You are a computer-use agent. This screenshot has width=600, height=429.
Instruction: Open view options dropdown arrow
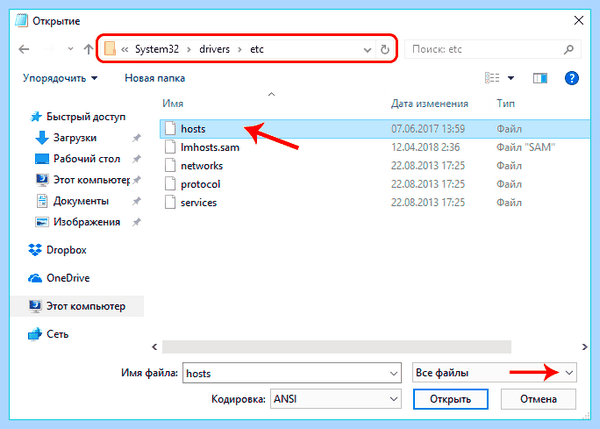click(511, 78)
